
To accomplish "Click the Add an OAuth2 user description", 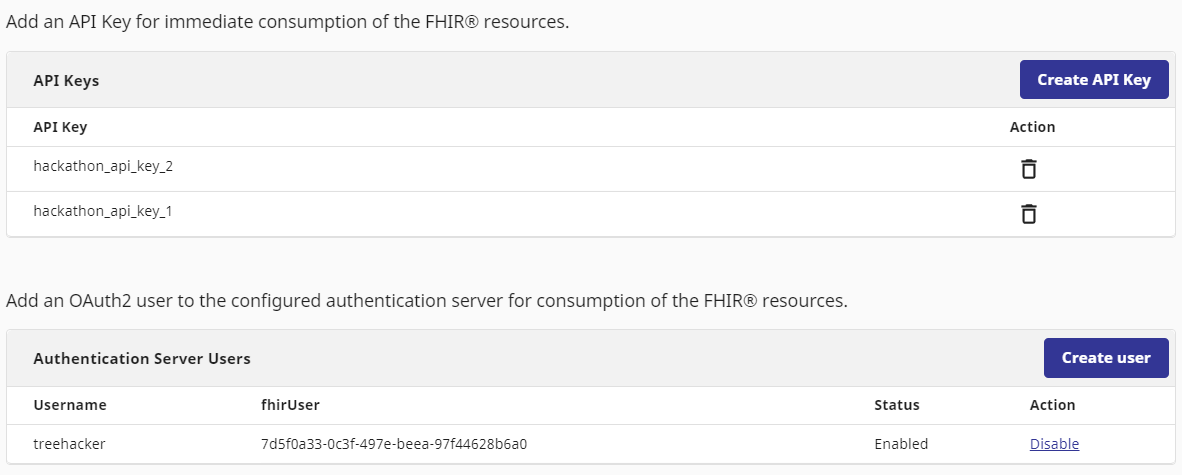I will point(427,300).
